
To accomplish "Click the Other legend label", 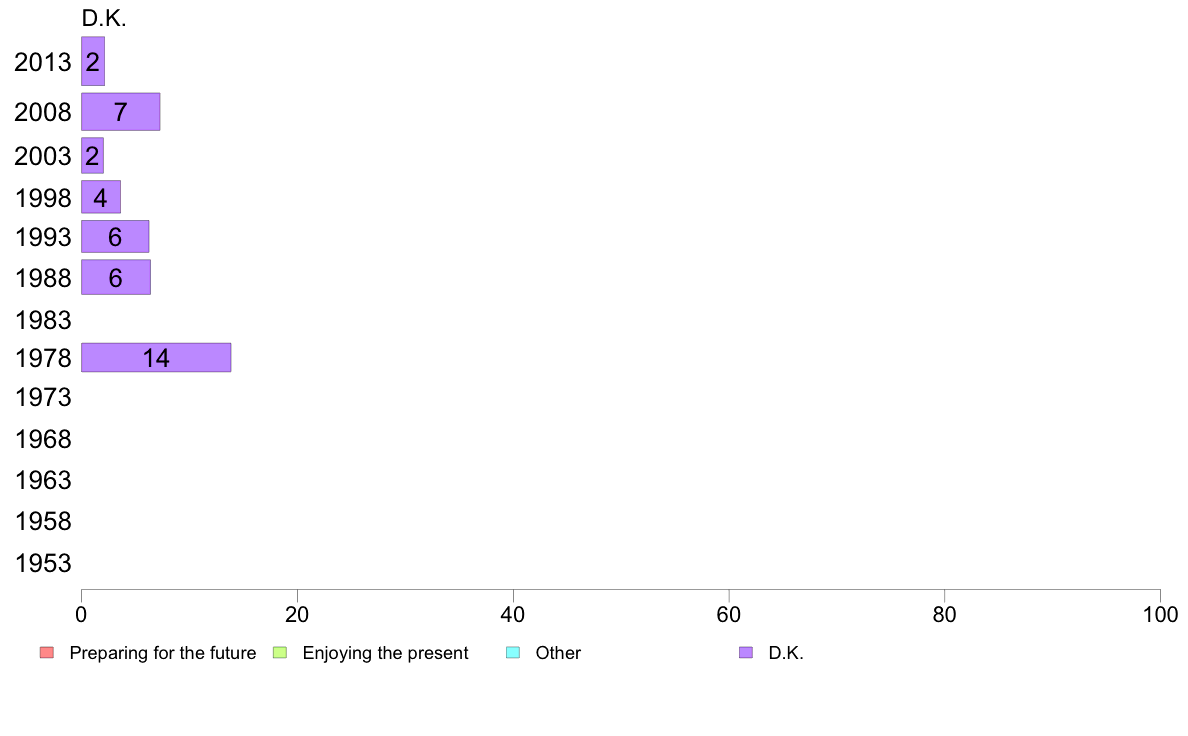I will click(x=558, y=653).
